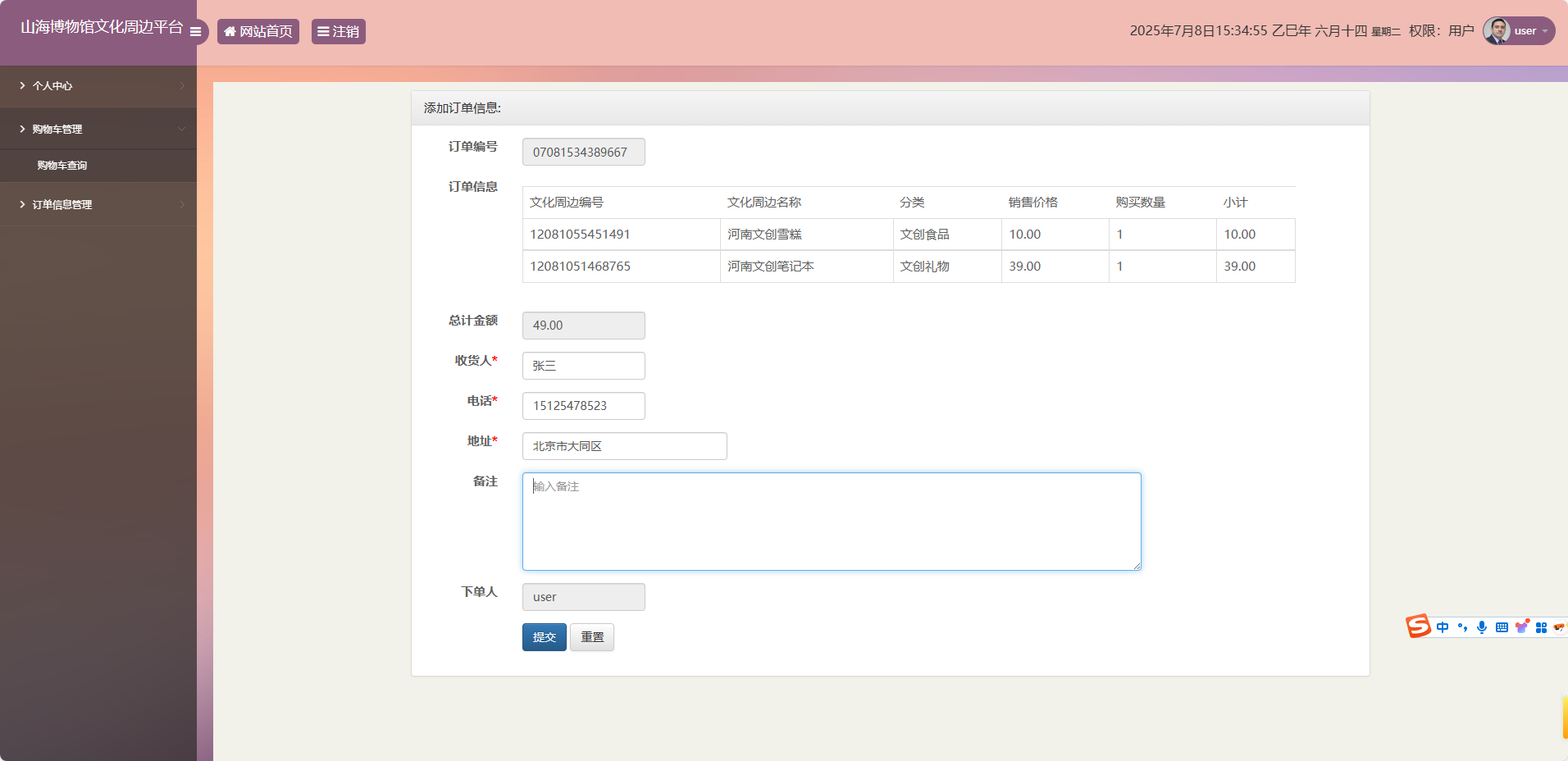Toggle 中/英 input language switch
Viewport: 1568px width, 761px height.
tap(1443, 627)
